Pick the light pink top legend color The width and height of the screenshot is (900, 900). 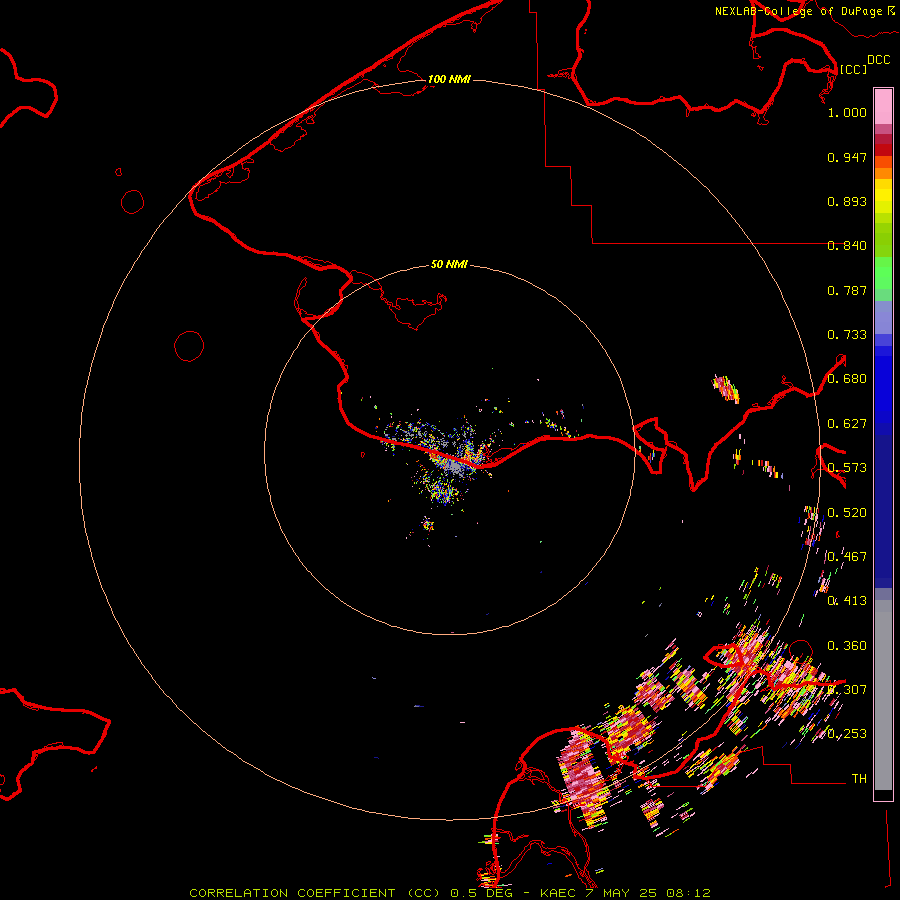(x=883, y=106)
